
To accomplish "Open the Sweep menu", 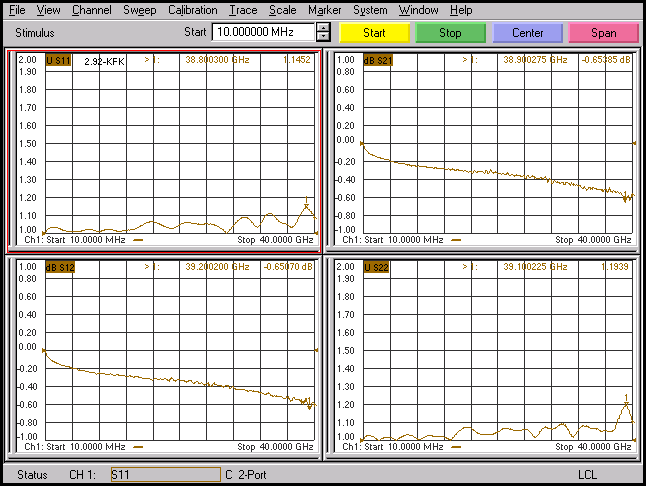I will pos(139,10).
